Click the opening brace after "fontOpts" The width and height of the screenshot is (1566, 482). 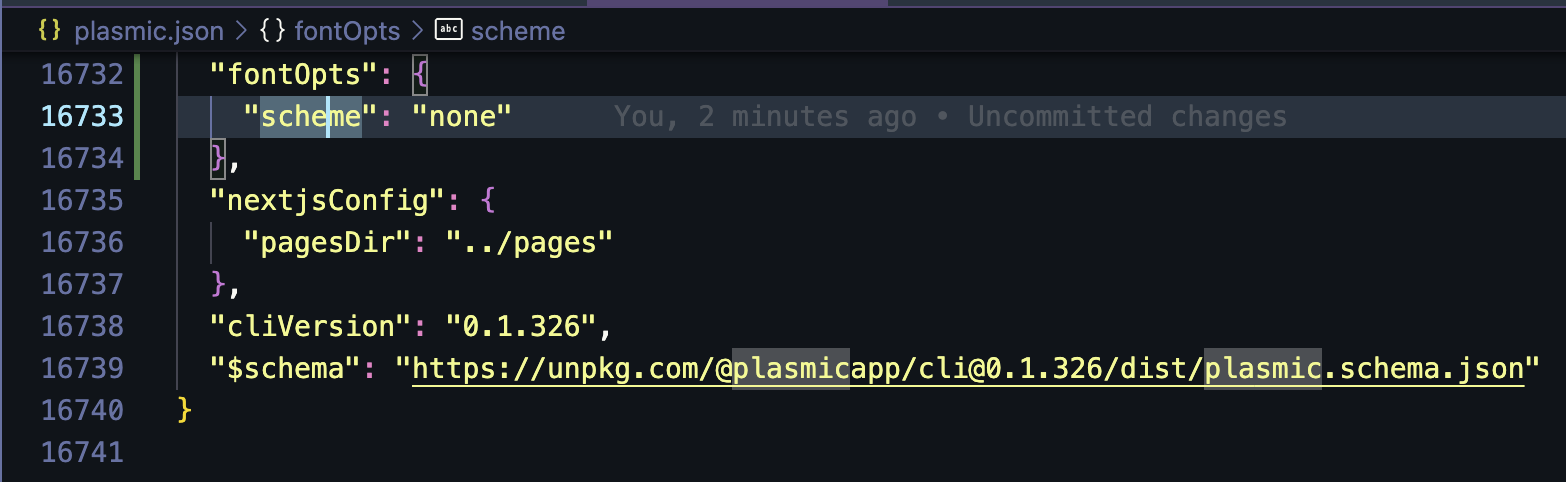pos(420,75)
